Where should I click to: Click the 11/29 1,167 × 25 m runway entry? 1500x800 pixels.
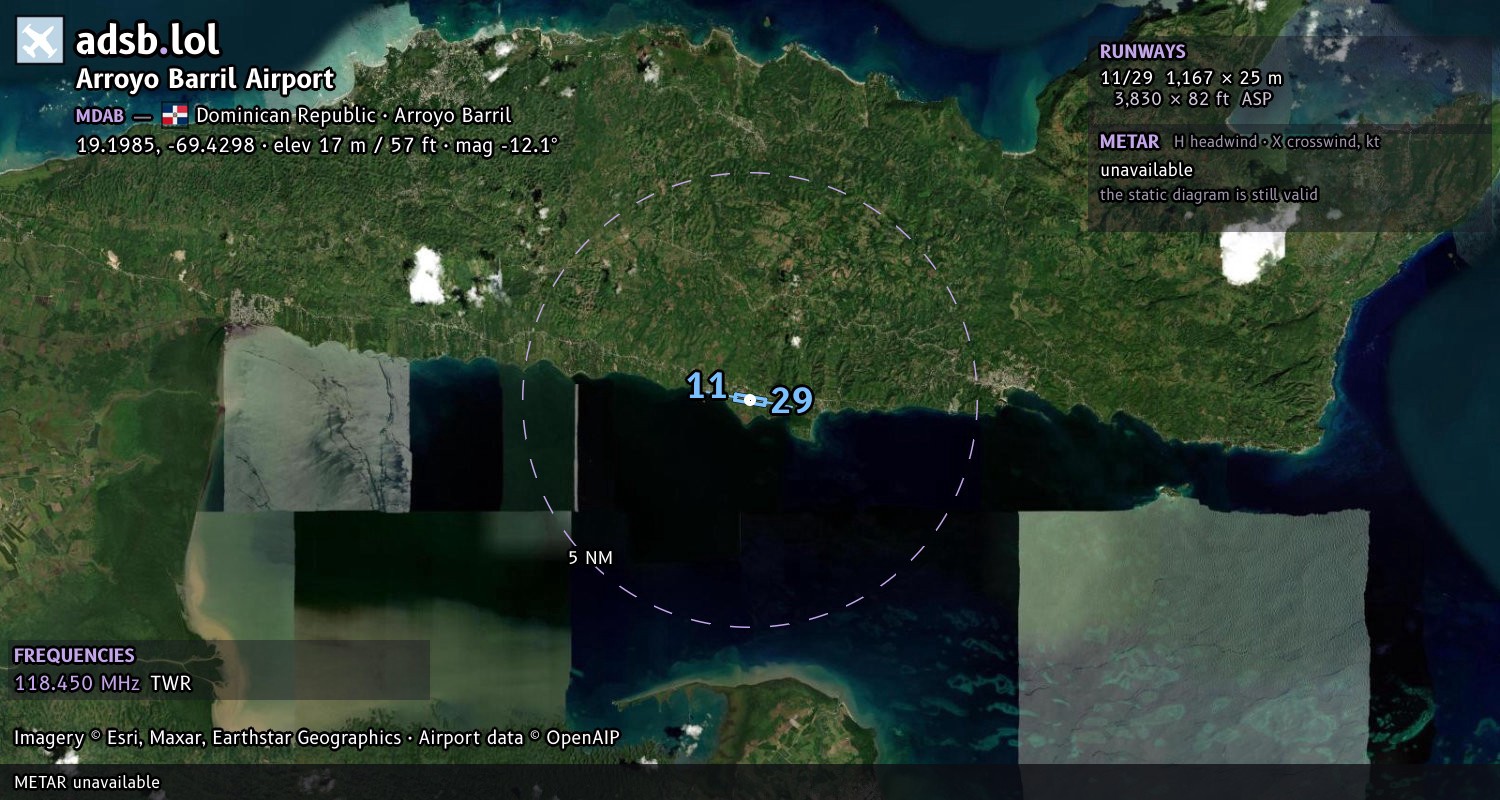pyautogui.click(x=1191, y=77)
